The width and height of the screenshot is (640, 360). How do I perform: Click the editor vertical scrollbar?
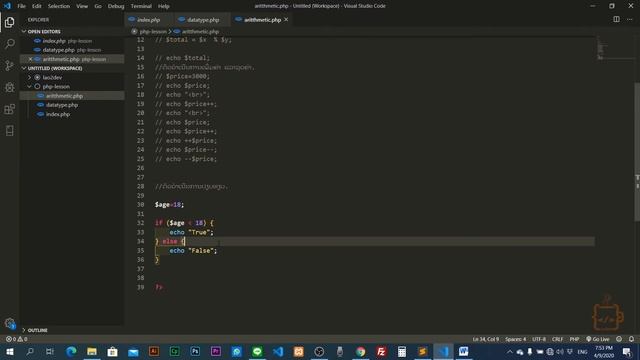tap(637, 151)
